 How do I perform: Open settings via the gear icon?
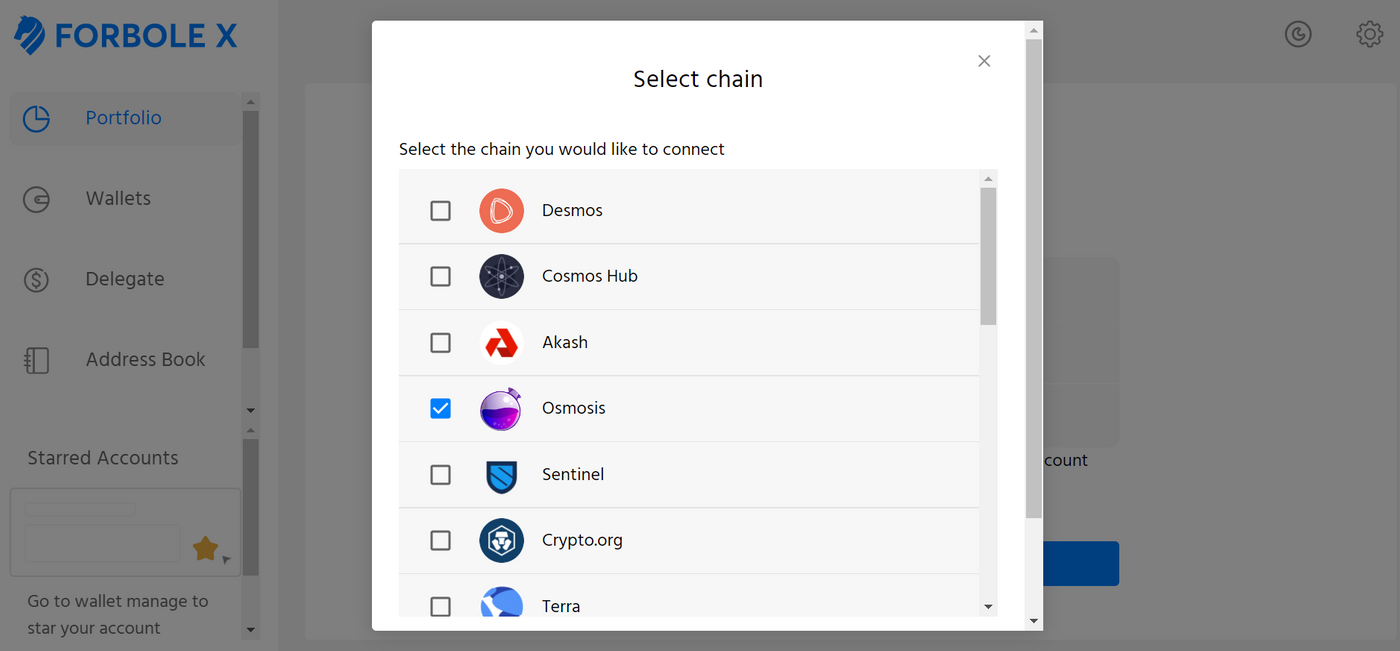[x=1369, y=34]
